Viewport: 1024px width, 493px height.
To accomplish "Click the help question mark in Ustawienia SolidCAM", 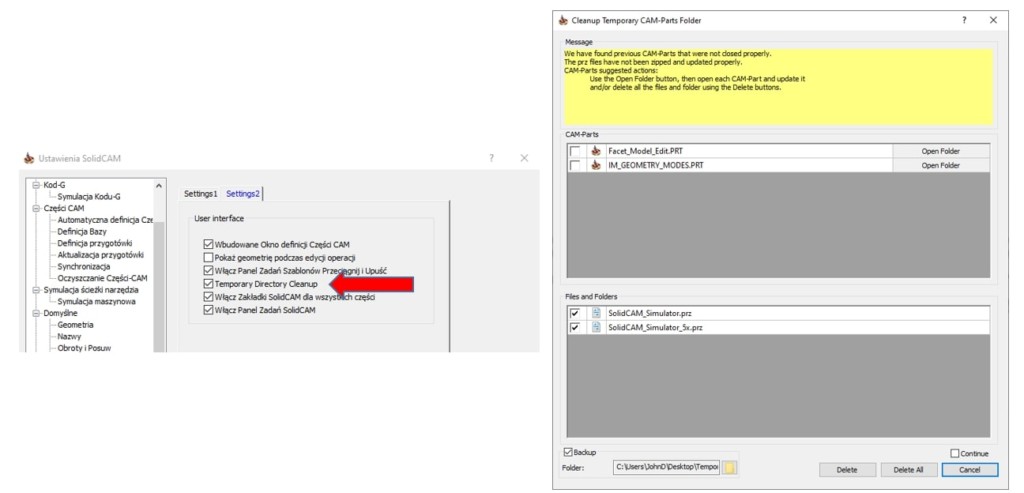I will coord(491,158).
